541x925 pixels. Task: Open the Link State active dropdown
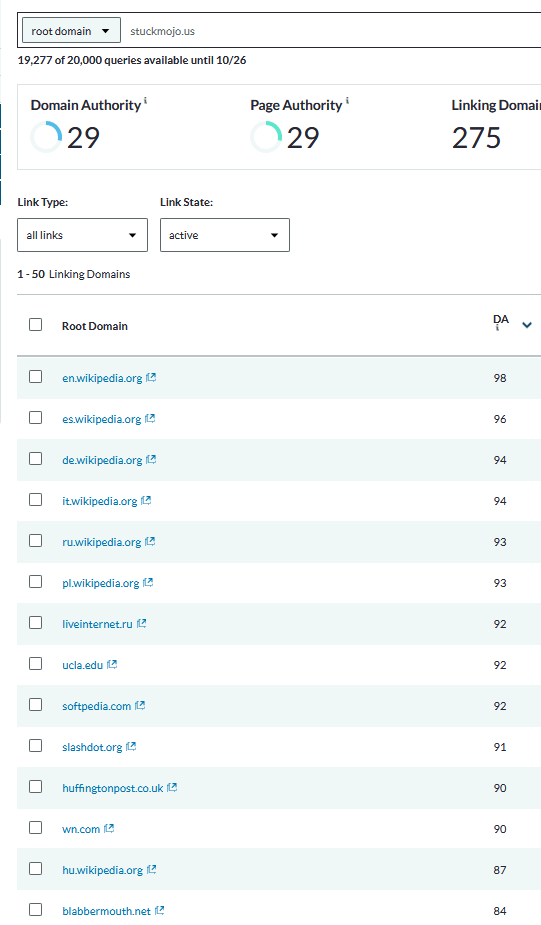[x=225, y=235]
